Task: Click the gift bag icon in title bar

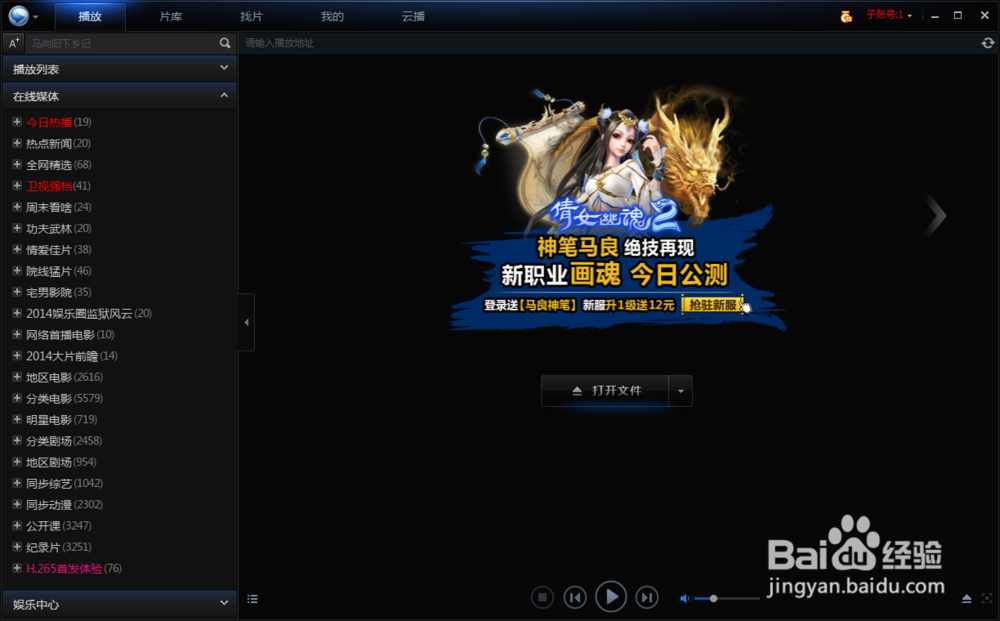Action: 846,16
